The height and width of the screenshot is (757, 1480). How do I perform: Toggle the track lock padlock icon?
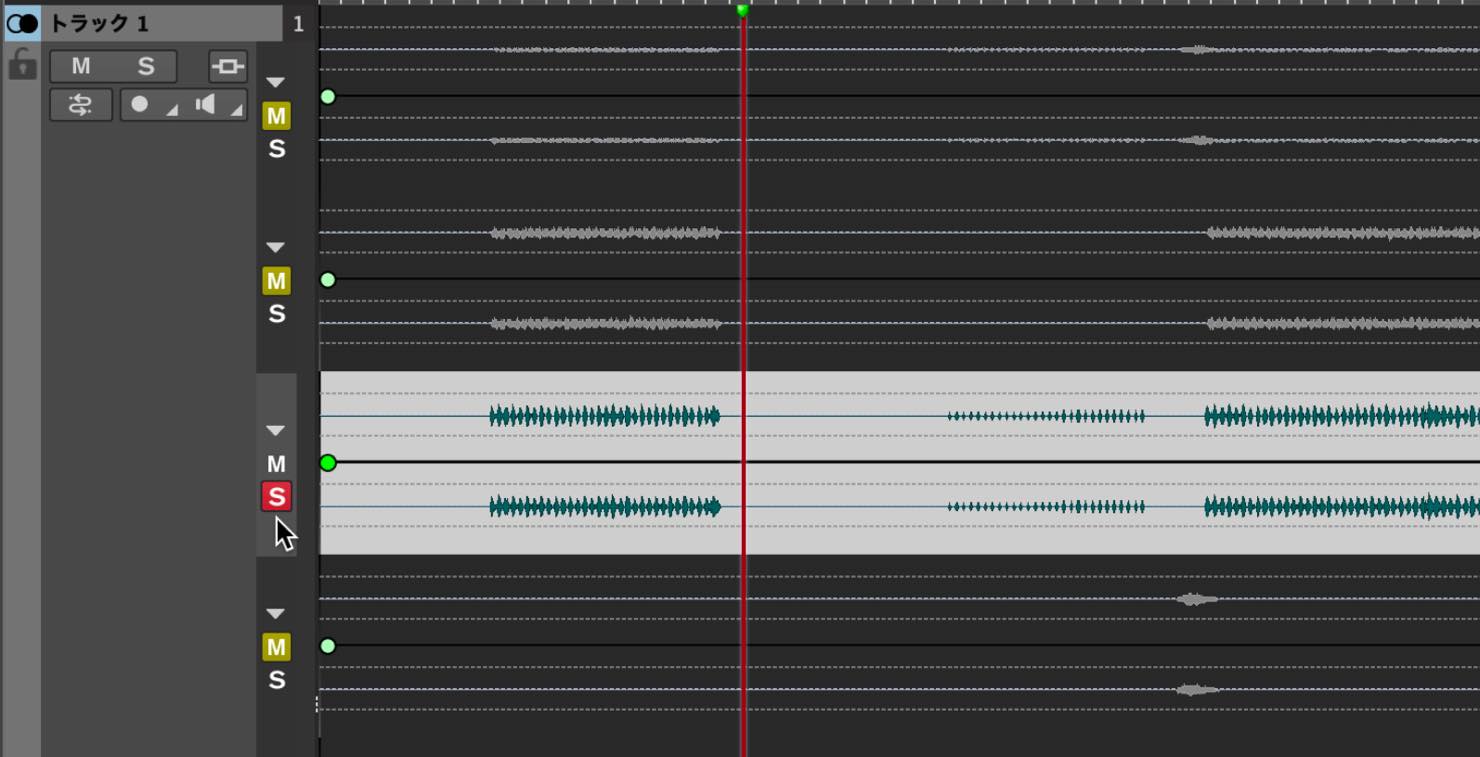[x=22, y=65]
